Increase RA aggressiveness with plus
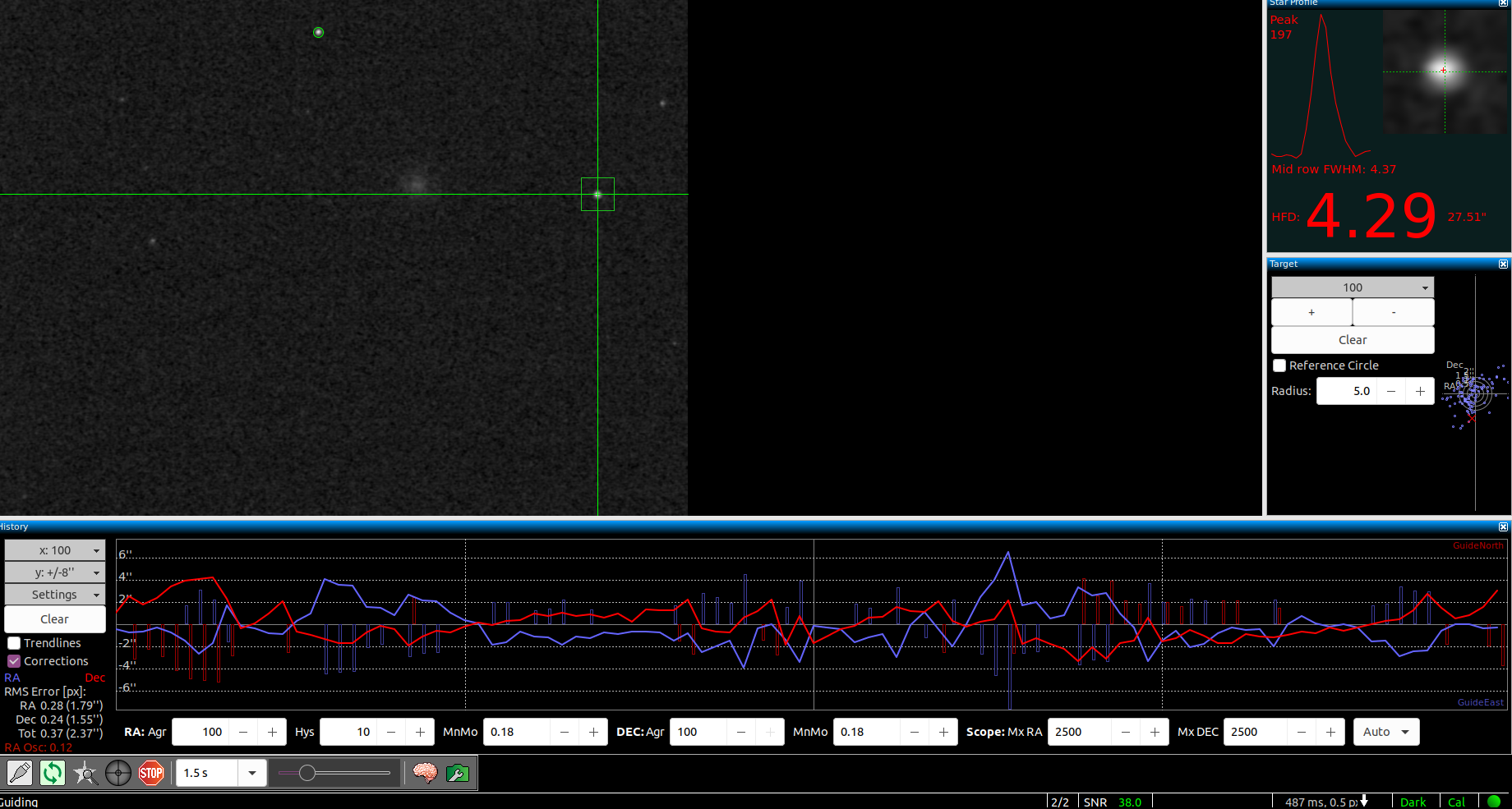Viewport: 1512px width, 809px height. (x=272, y=732)
